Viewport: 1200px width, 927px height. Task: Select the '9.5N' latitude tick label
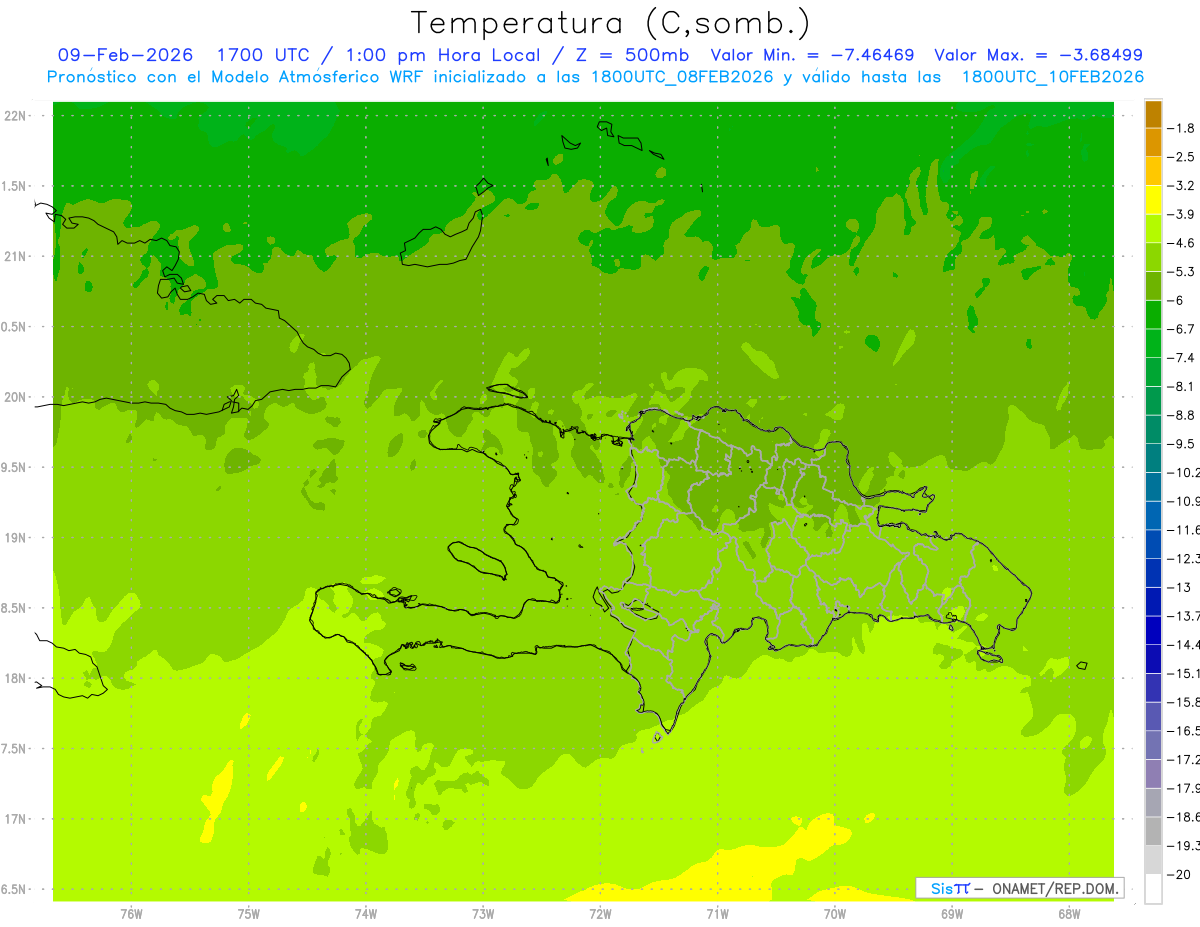[x=15, y=467]
